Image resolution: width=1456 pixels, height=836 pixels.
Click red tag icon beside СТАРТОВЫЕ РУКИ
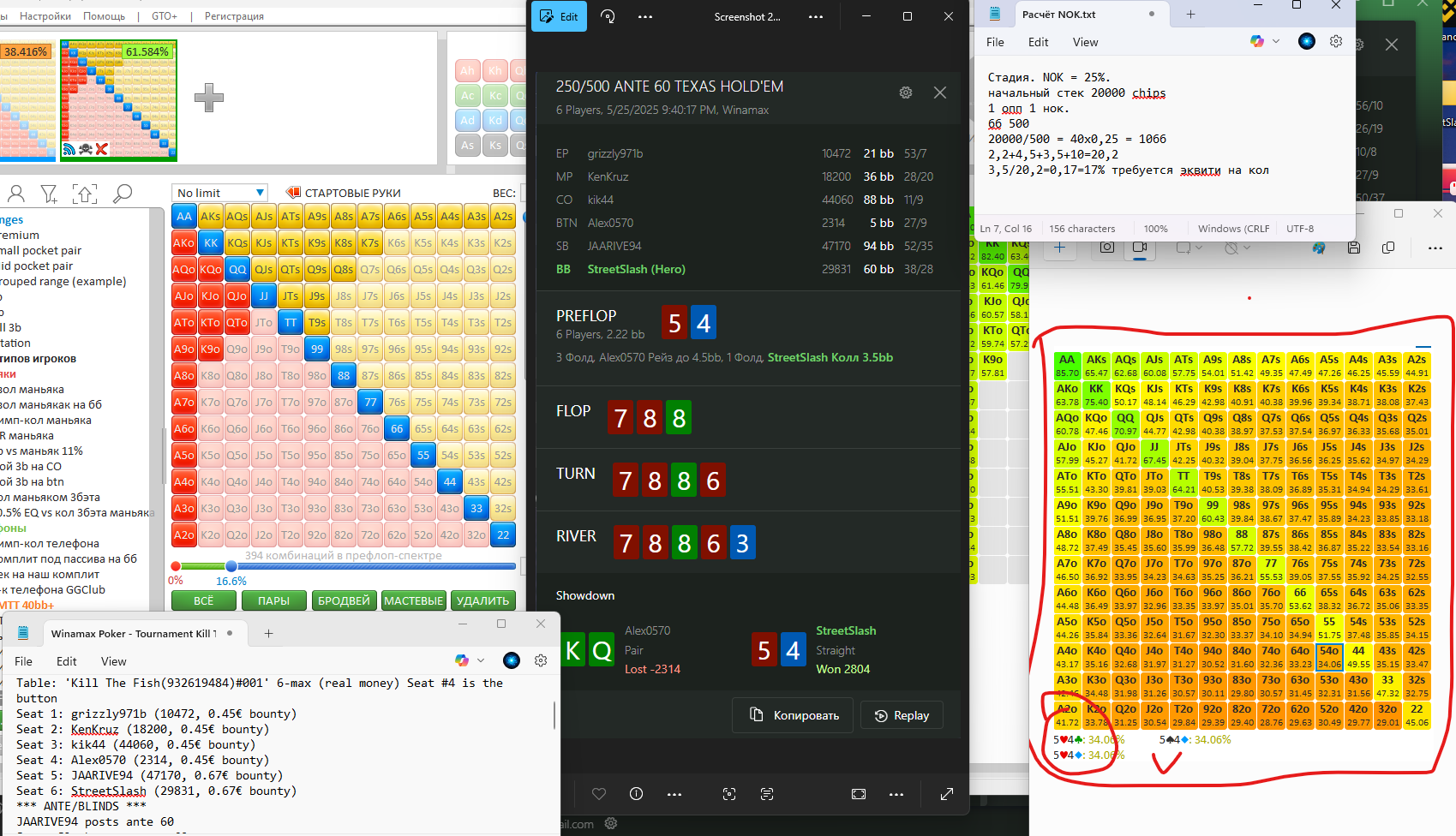pyautogui.click(x=293, y=193)
